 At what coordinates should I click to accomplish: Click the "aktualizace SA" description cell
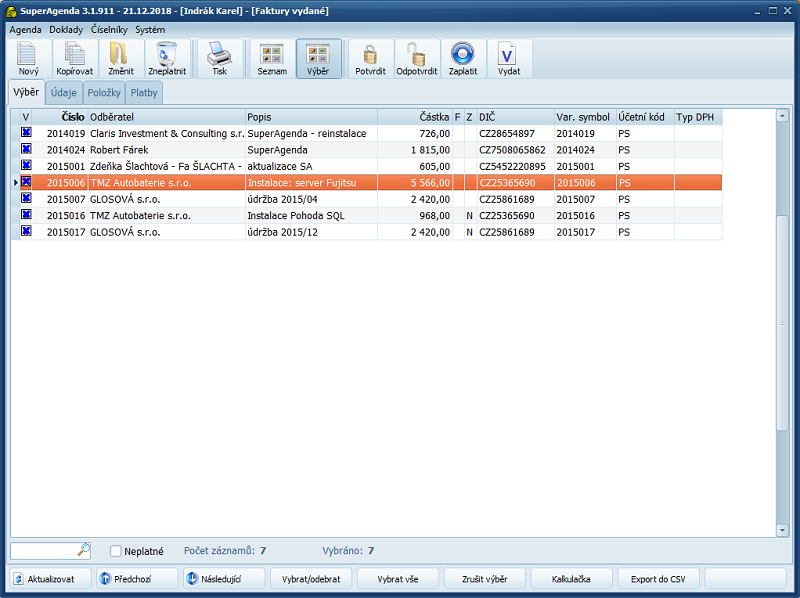[x=311, y=166]
